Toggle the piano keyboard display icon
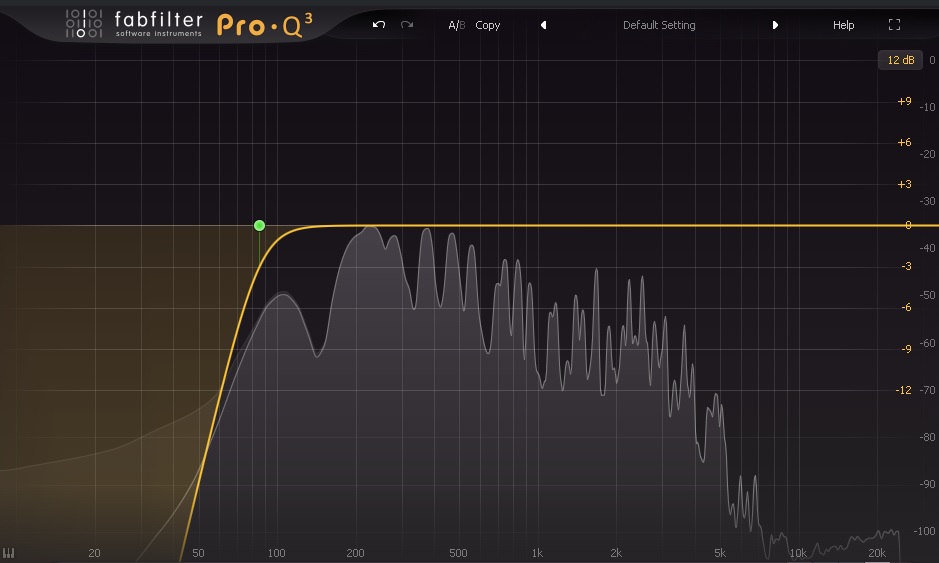This screenshot has height=563, width=939. 8,553
